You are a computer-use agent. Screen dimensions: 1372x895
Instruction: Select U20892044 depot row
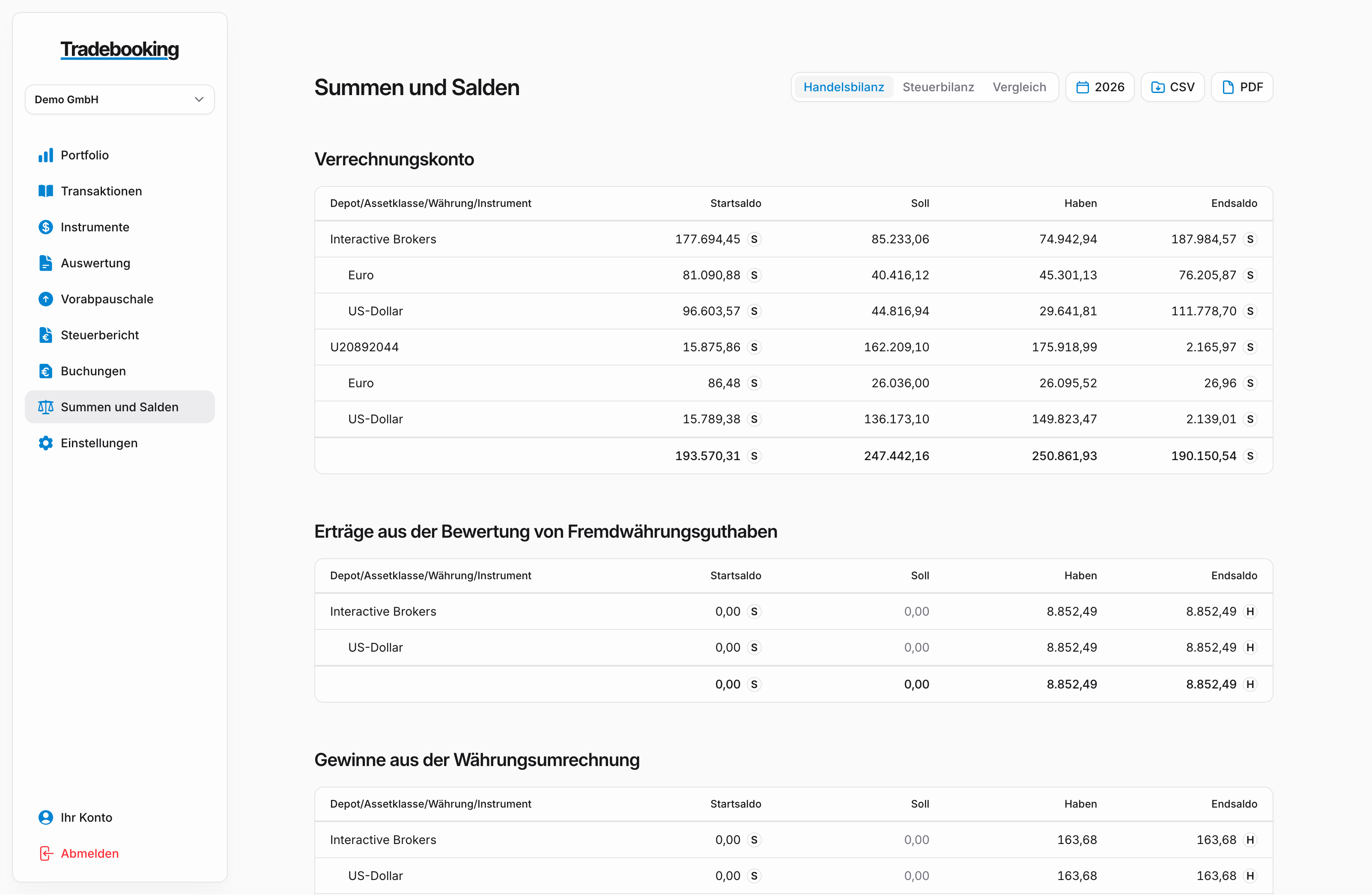(794, 347)
